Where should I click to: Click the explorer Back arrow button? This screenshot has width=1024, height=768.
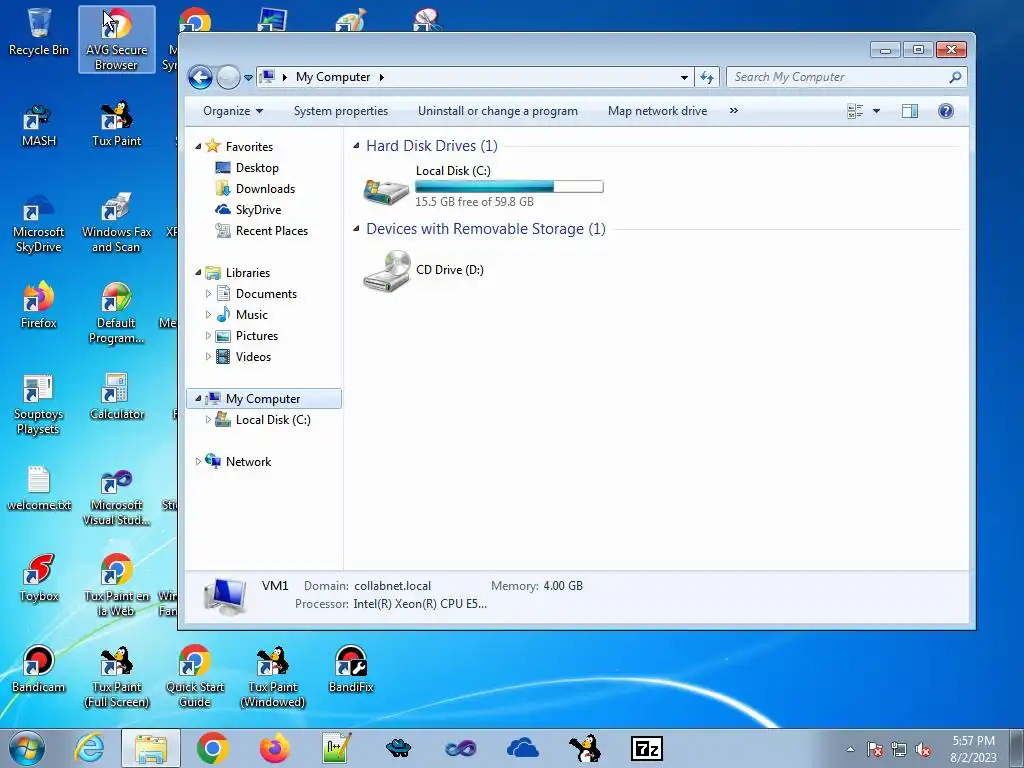[200, 78]
